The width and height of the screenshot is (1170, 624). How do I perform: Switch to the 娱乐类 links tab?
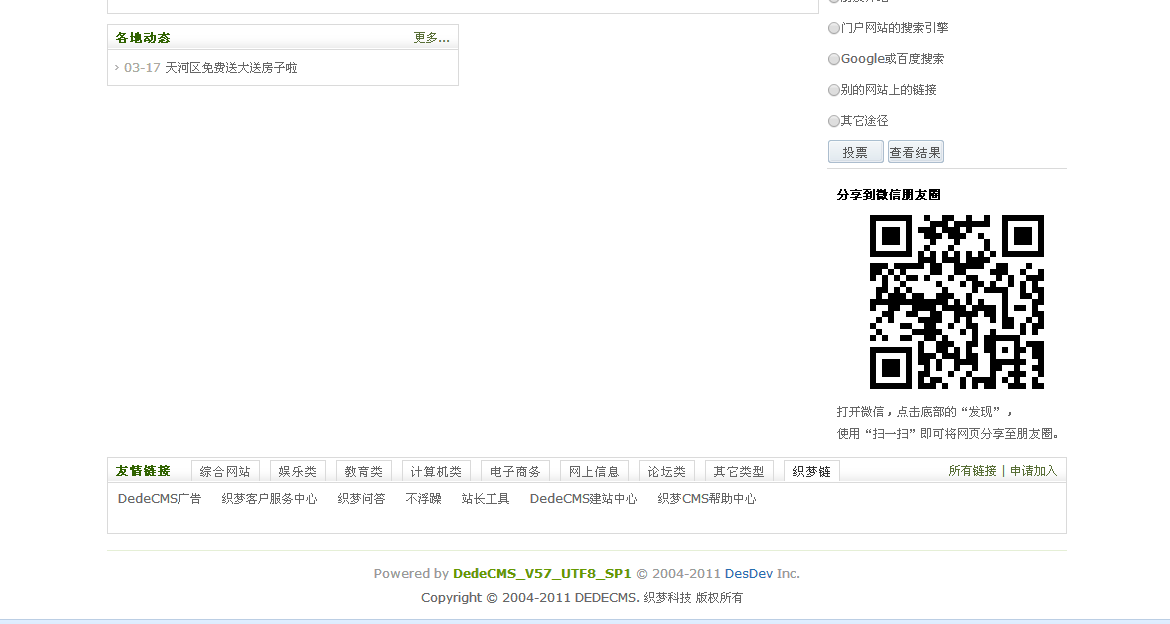pos(298,472)
